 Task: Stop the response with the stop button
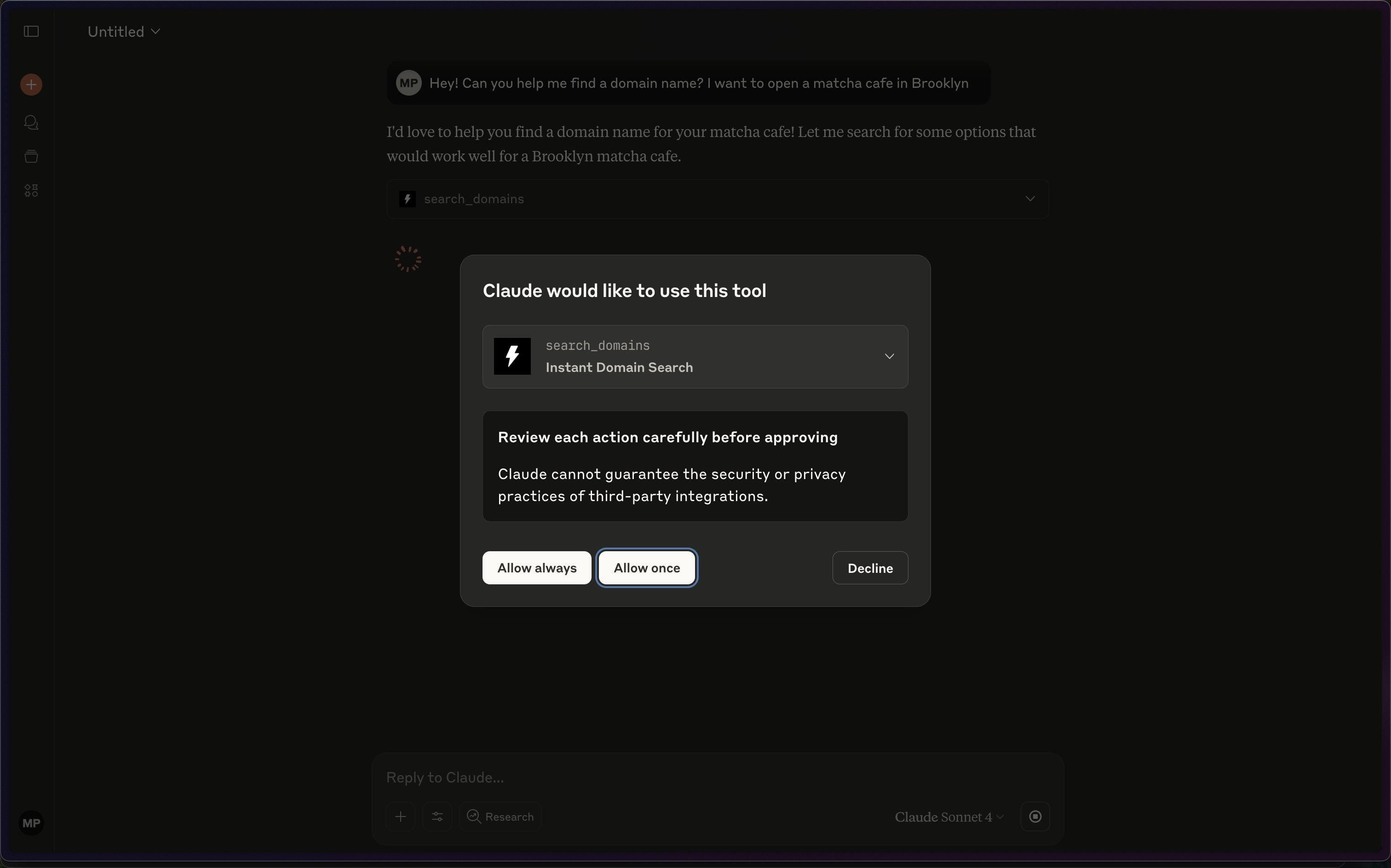click(x=1035, y=817)
